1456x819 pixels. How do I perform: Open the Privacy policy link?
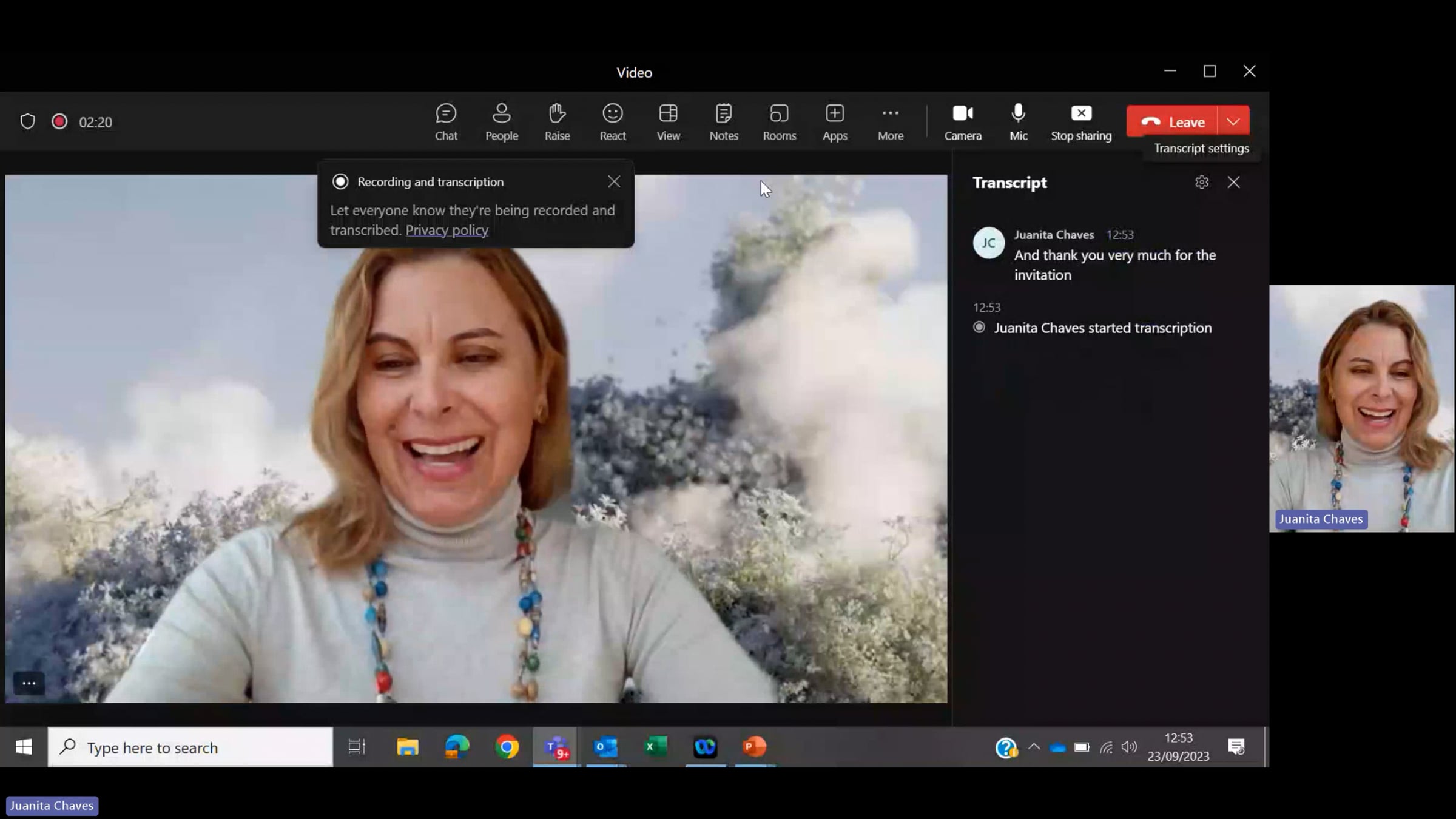(447, 230)
